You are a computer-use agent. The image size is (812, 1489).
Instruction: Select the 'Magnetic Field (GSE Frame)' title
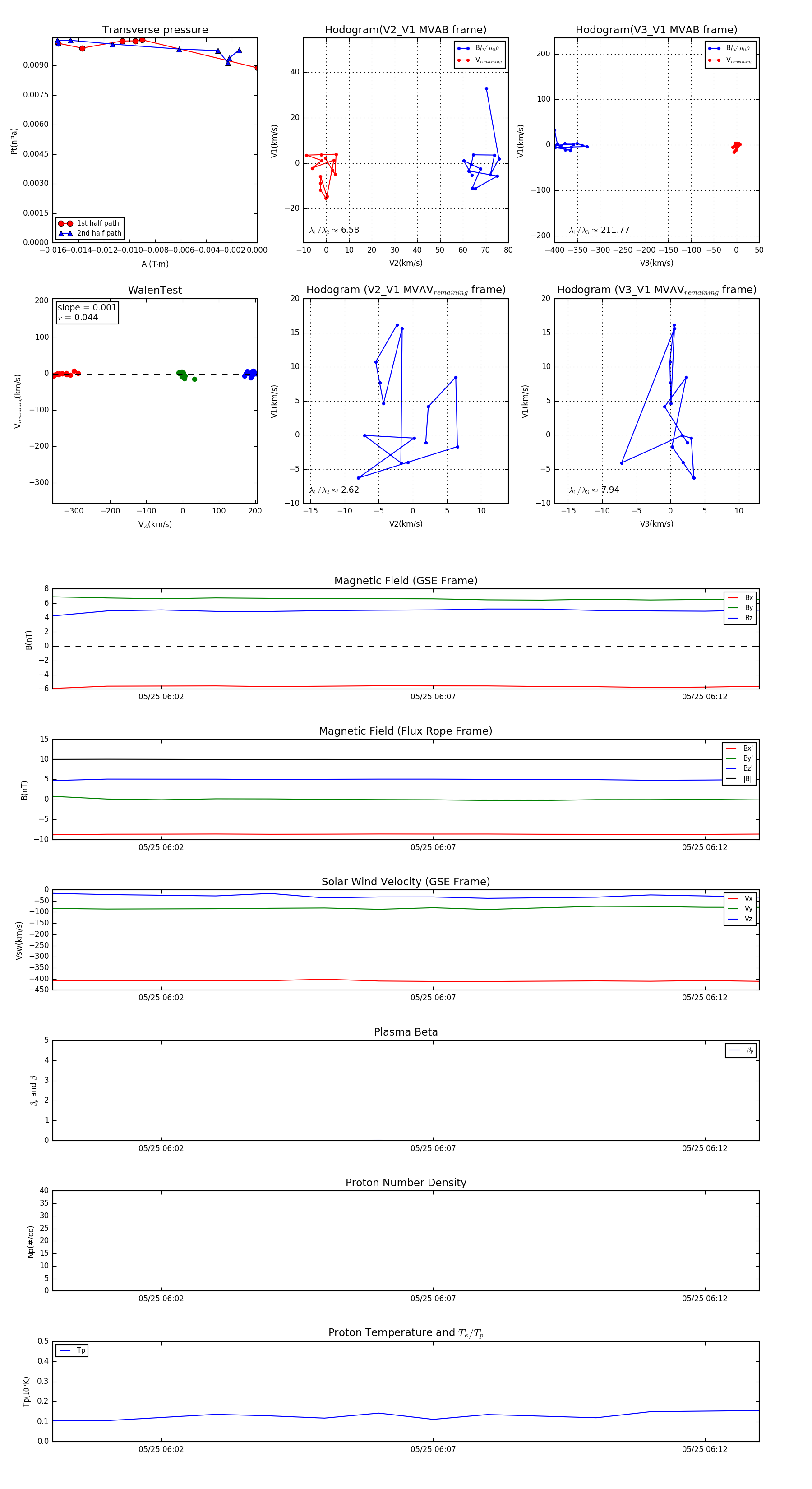pyautogui.click(x=406, y=581)
